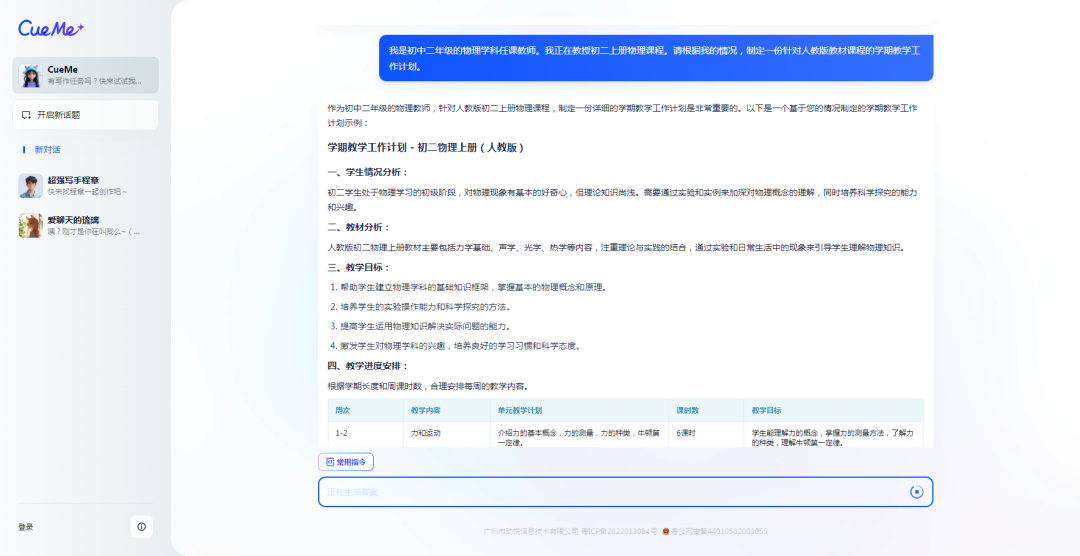
Task: Click the 二、教材分析 heading
Action: (x=359, y=227)
